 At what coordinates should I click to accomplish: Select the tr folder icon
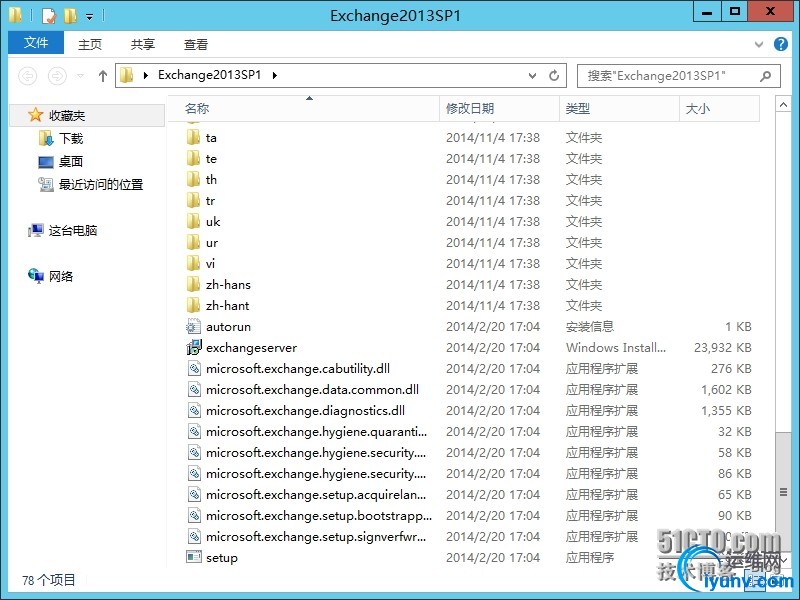click(193, 201)
